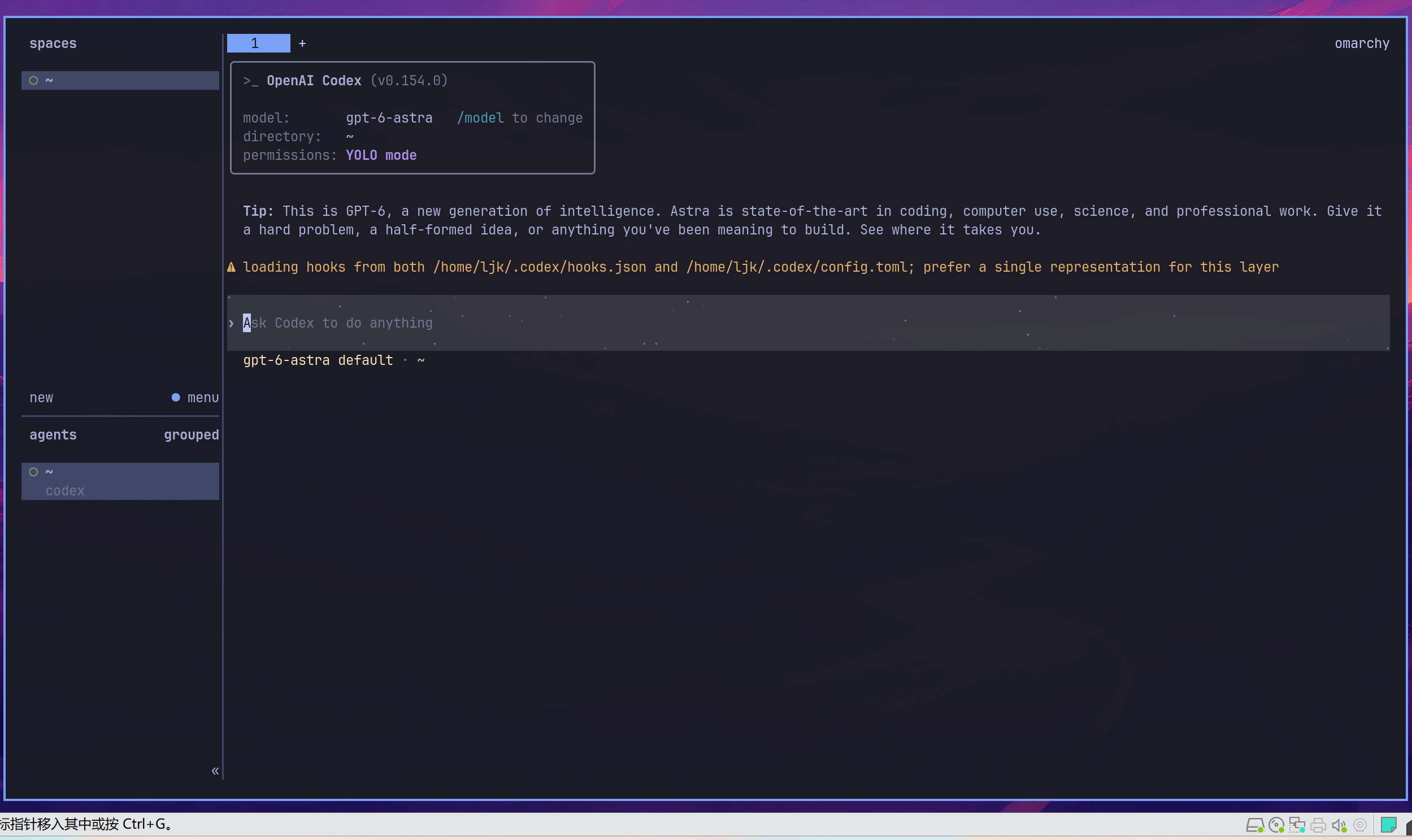Click the blue dot next to menu
This screenshot has height=840, width=1412.
tap(176, 397)
